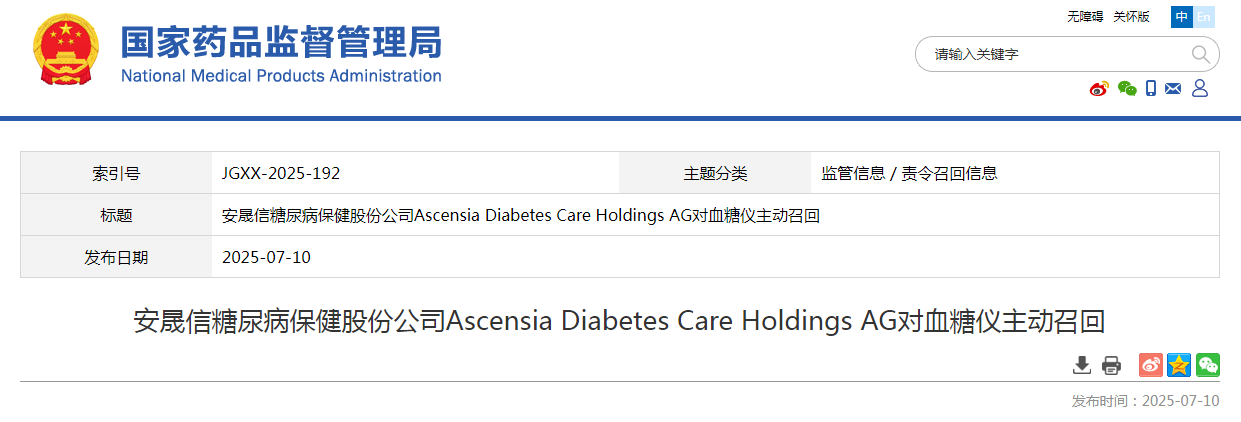
Task: Focus the 请输入关键字 search field
Action: (1056, 54)
